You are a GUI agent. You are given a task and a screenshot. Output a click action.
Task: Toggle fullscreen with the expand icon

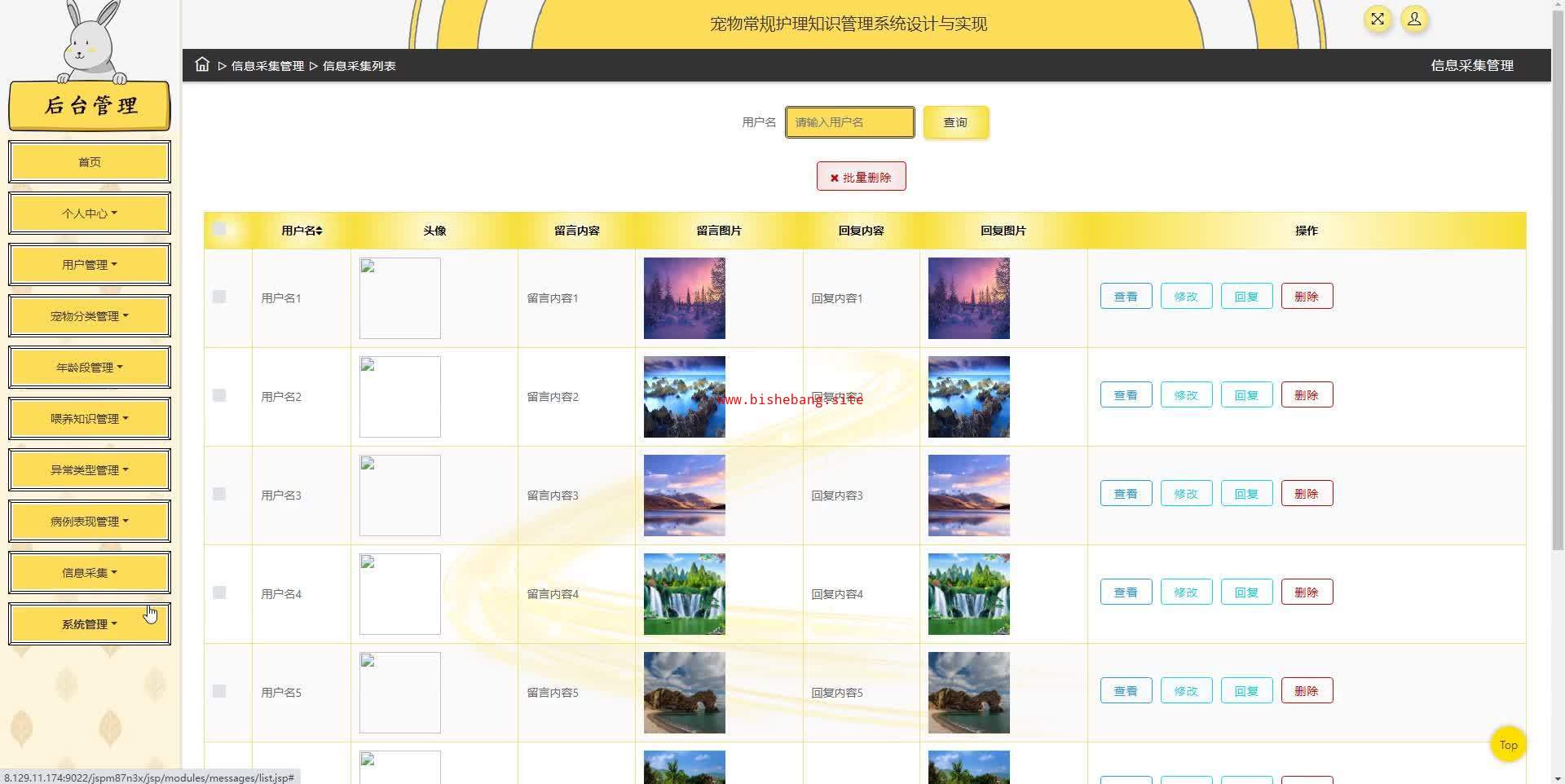pos(1378,19)
